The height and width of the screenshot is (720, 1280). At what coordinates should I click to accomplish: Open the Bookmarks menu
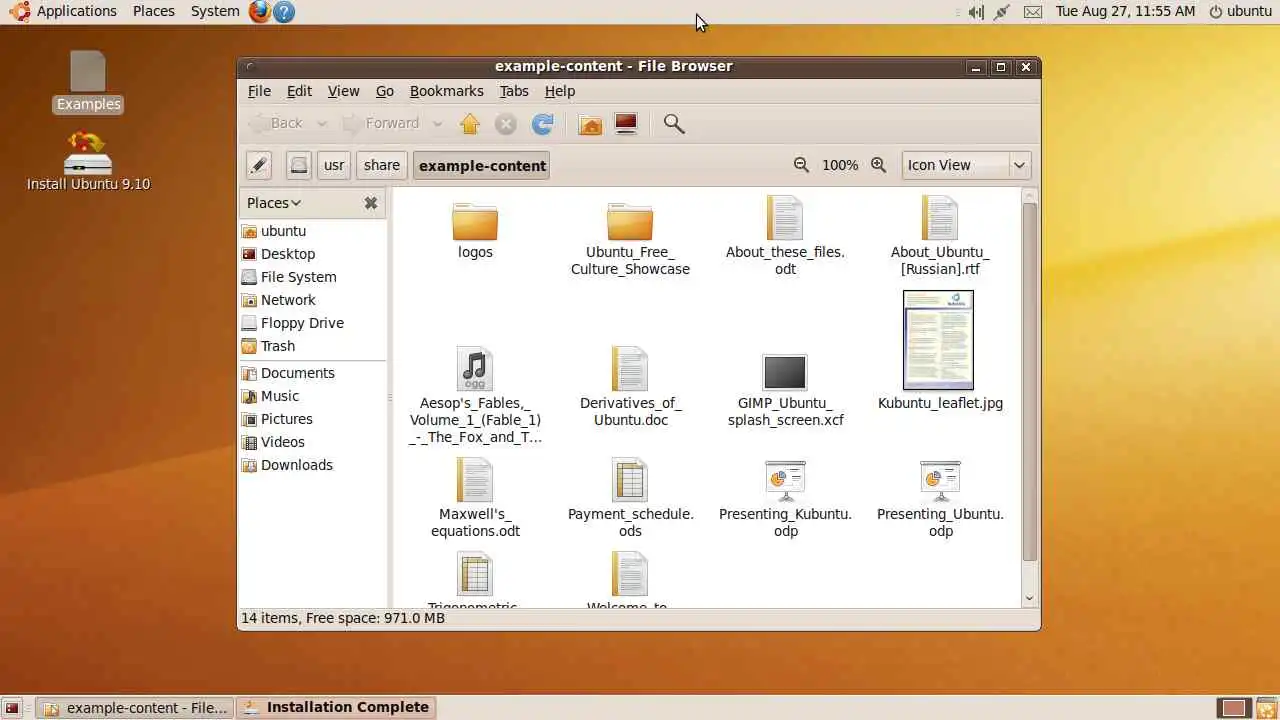click(447, 91)
